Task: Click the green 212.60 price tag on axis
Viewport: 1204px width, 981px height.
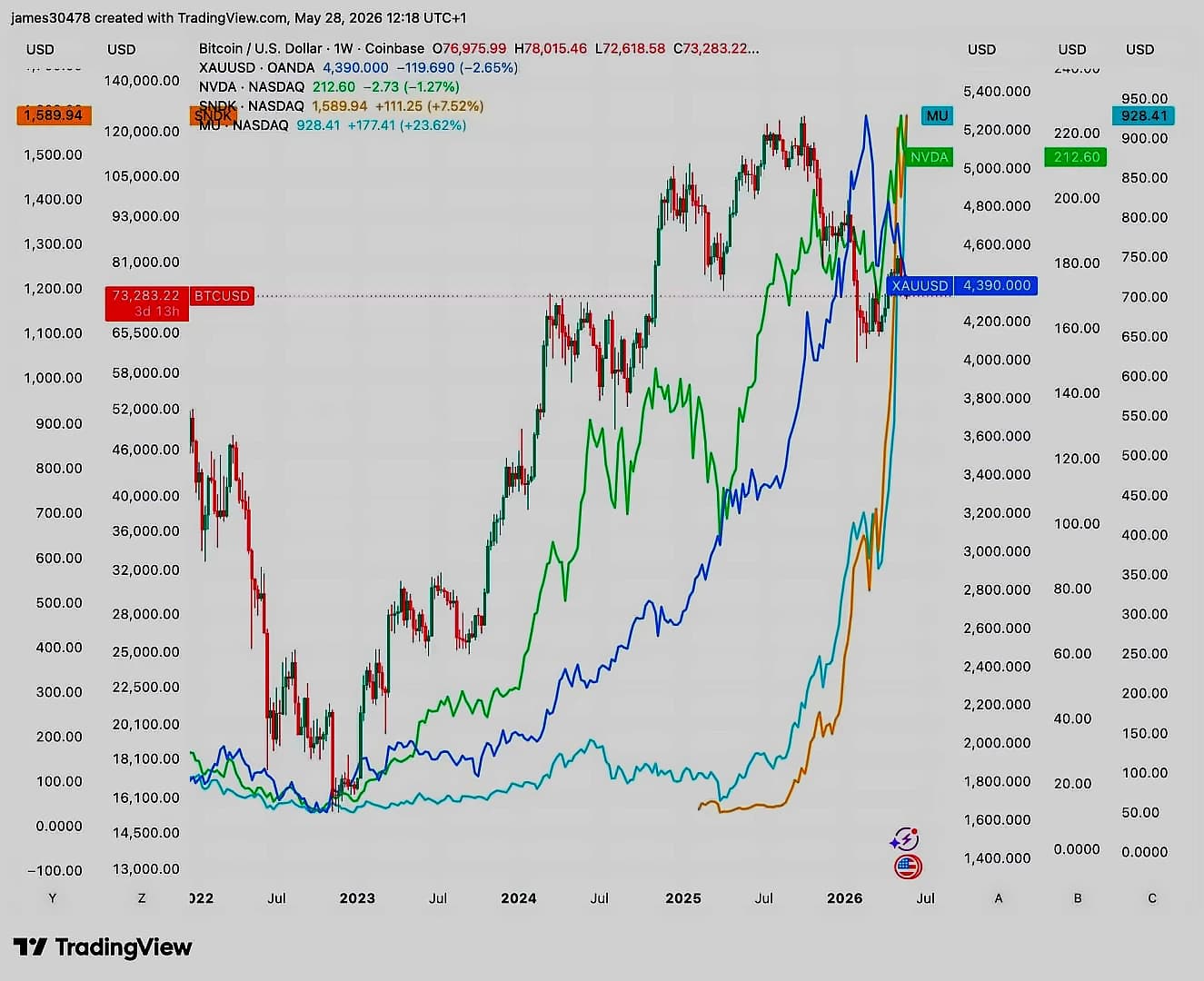Action: pos(1077,157)
